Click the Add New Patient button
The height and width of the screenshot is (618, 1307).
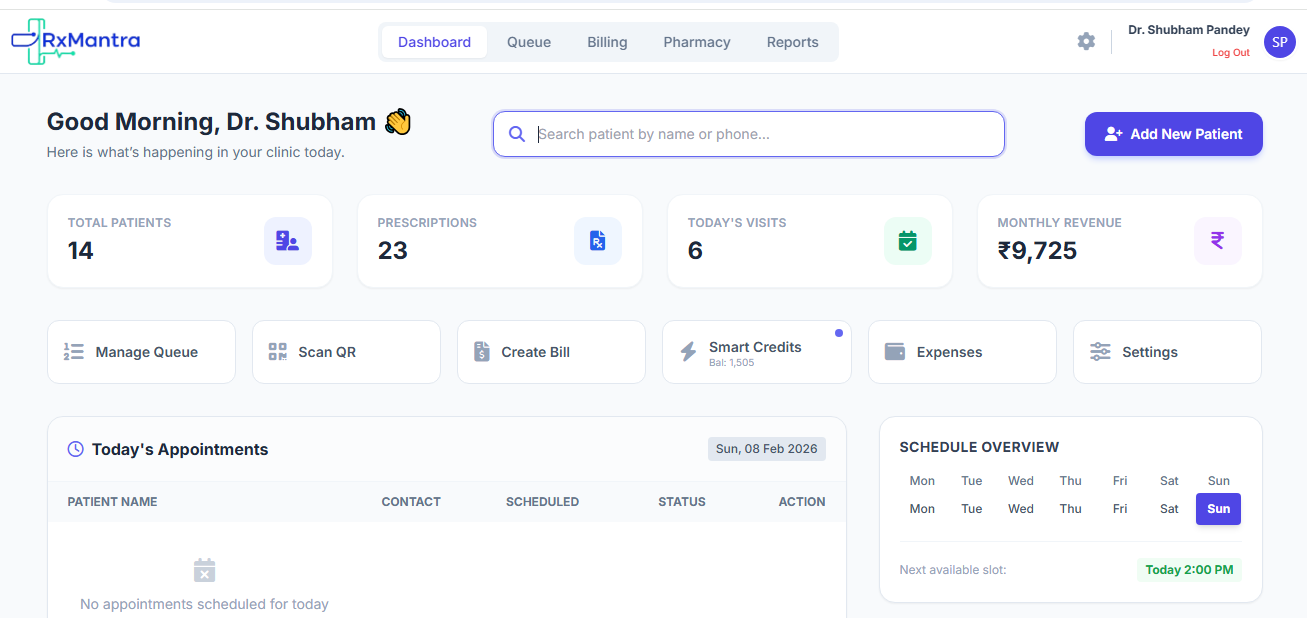(1173, 133)
